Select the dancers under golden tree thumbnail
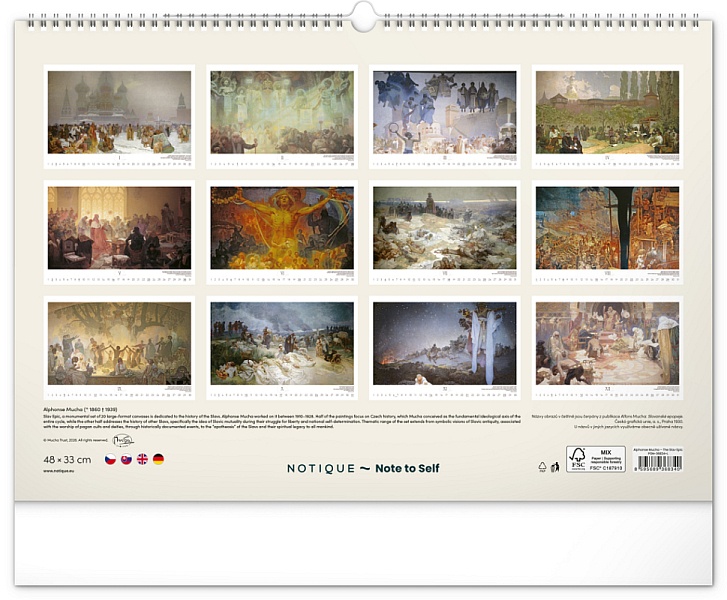This screenshot has height=600, width=727. click(x=119, y=343)
